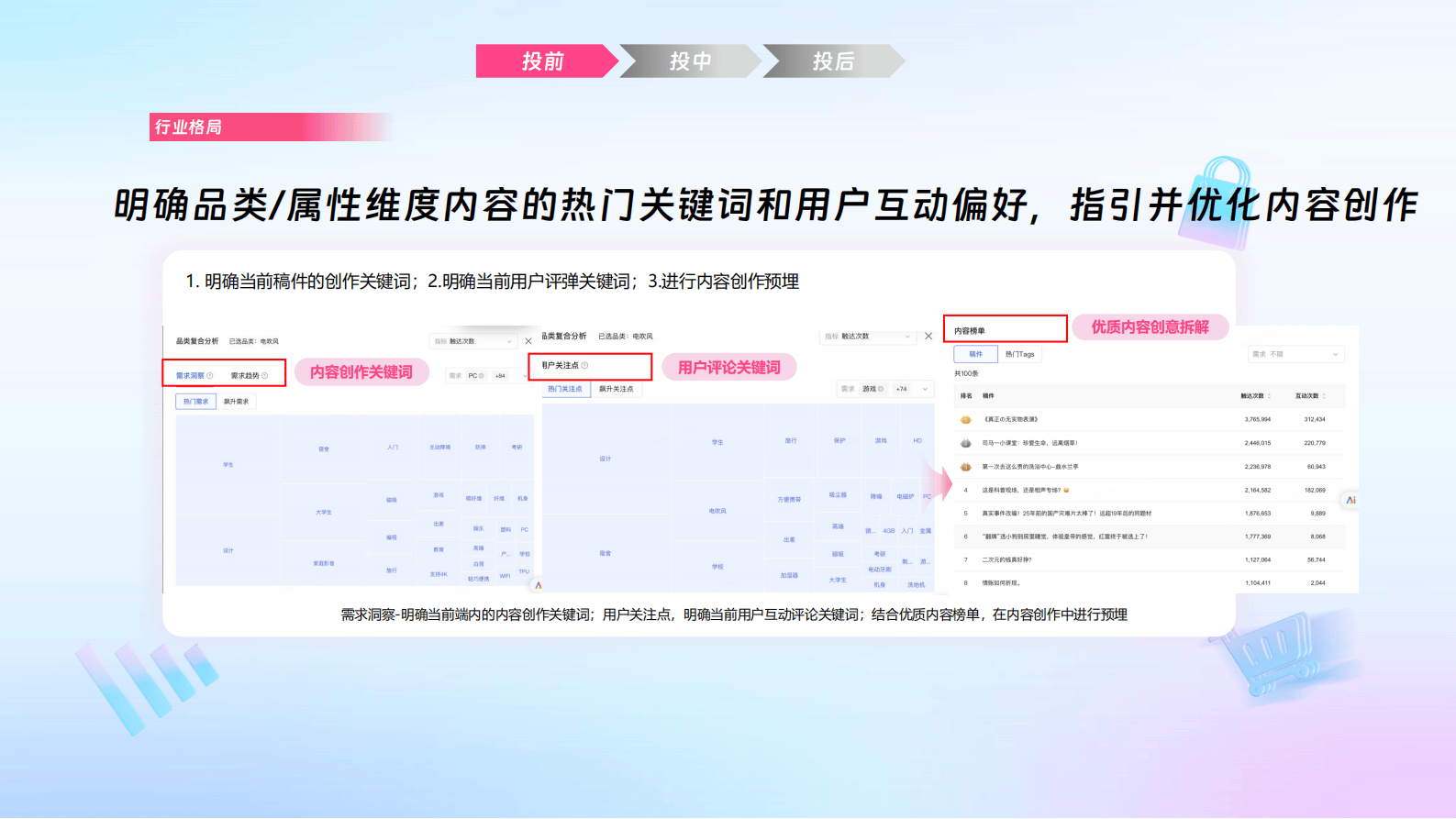Remove the PC tag in 需求 filter

482,376
